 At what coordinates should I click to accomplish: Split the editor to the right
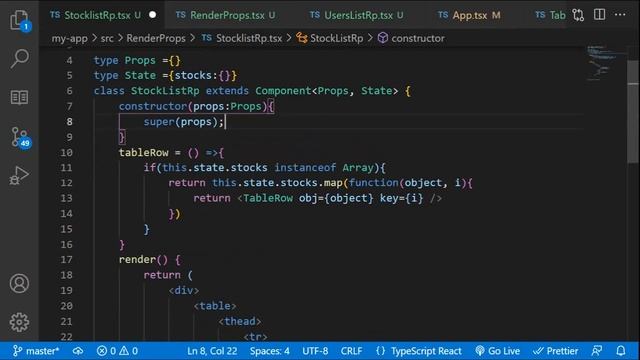[599, 15]
